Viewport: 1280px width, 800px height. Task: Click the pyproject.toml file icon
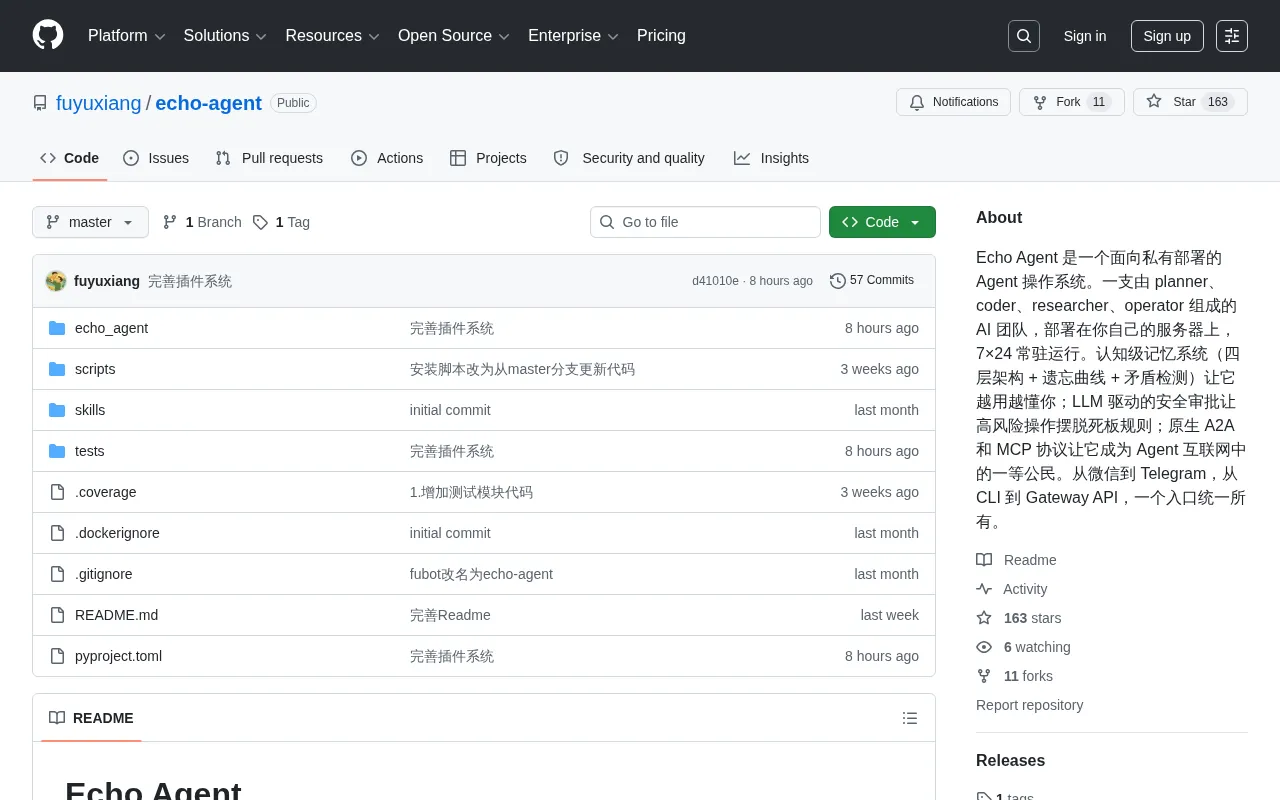(57, 656)
